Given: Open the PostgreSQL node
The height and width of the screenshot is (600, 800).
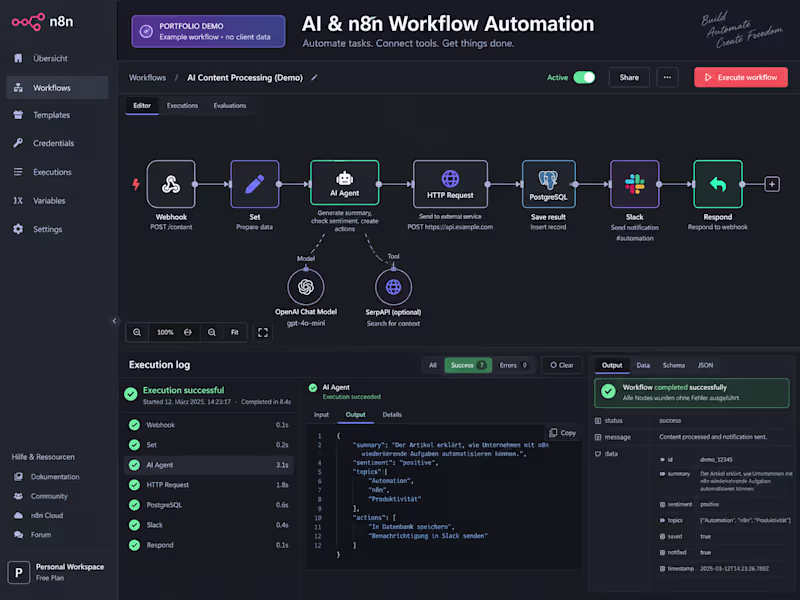Looking at the screenshot, I should [x=548, y=184].
